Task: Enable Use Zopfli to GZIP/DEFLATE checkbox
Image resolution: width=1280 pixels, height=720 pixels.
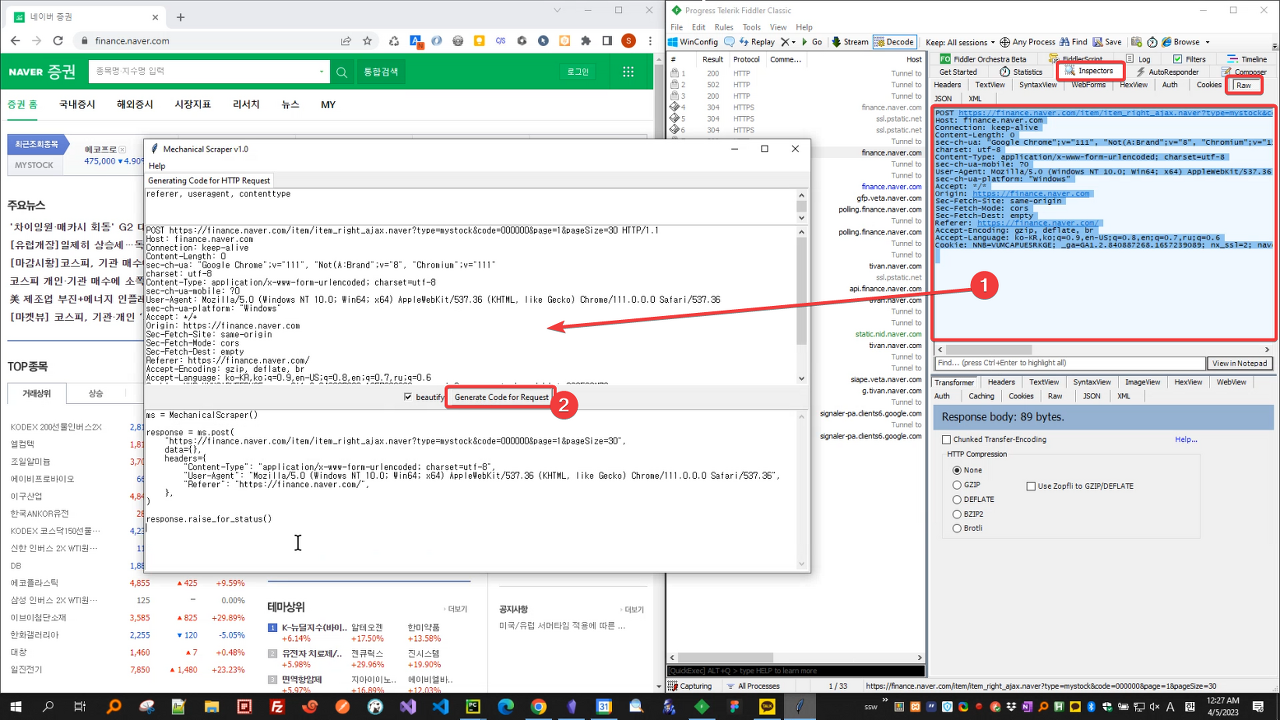Action: 1031,486
